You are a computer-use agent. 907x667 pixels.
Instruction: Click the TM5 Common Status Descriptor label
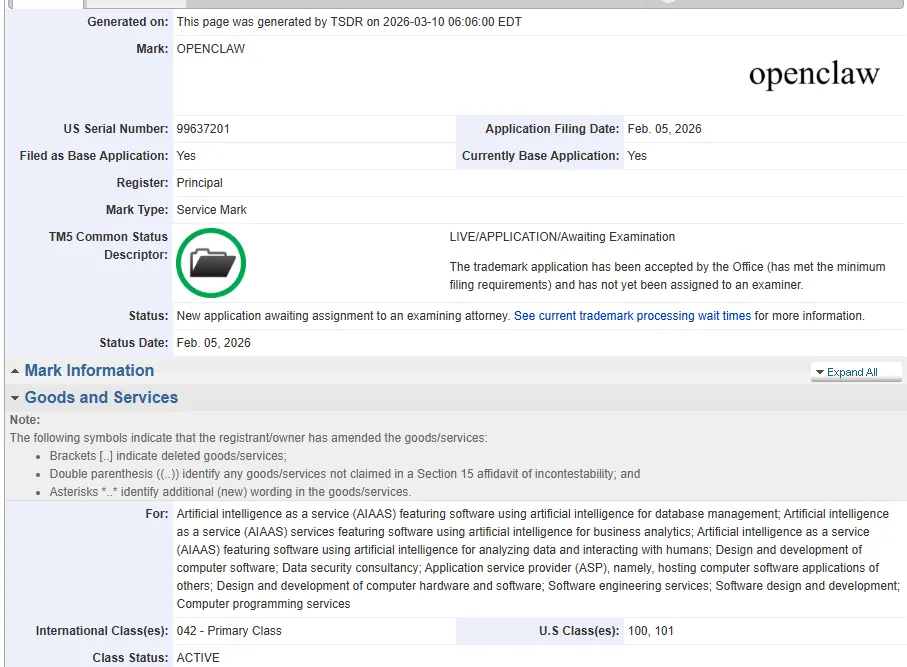[x=108, y=246]
